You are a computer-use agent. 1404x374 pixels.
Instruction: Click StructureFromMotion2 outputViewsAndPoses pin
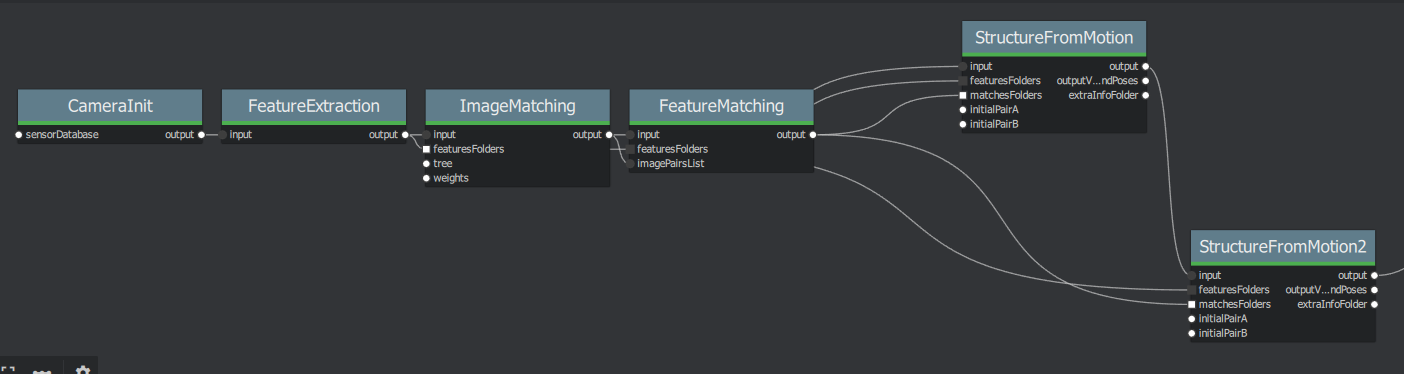pos(1375,289)
